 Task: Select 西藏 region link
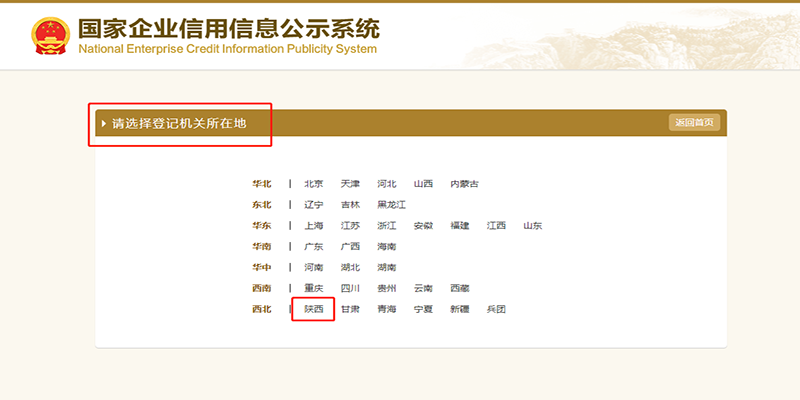click(x=460, y=288)
